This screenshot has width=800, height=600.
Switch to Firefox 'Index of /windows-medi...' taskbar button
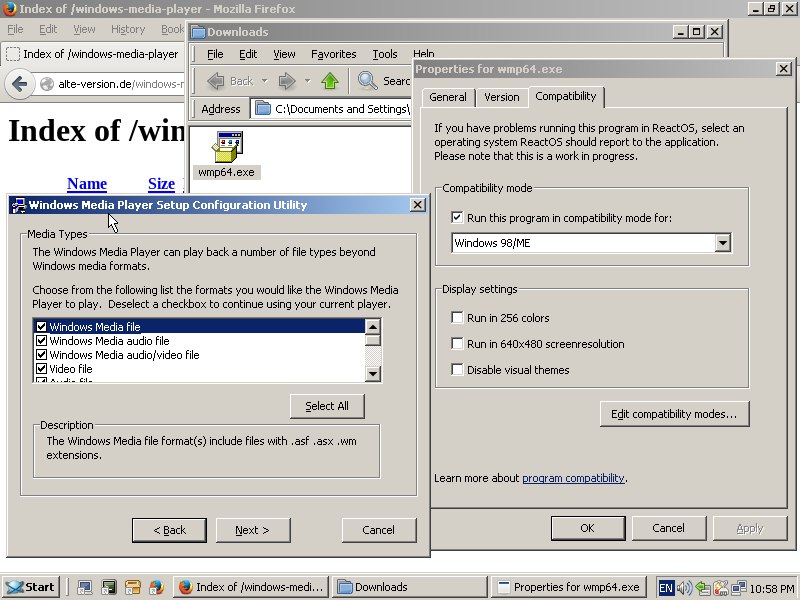pyautogui.click(x=251, y=587)
